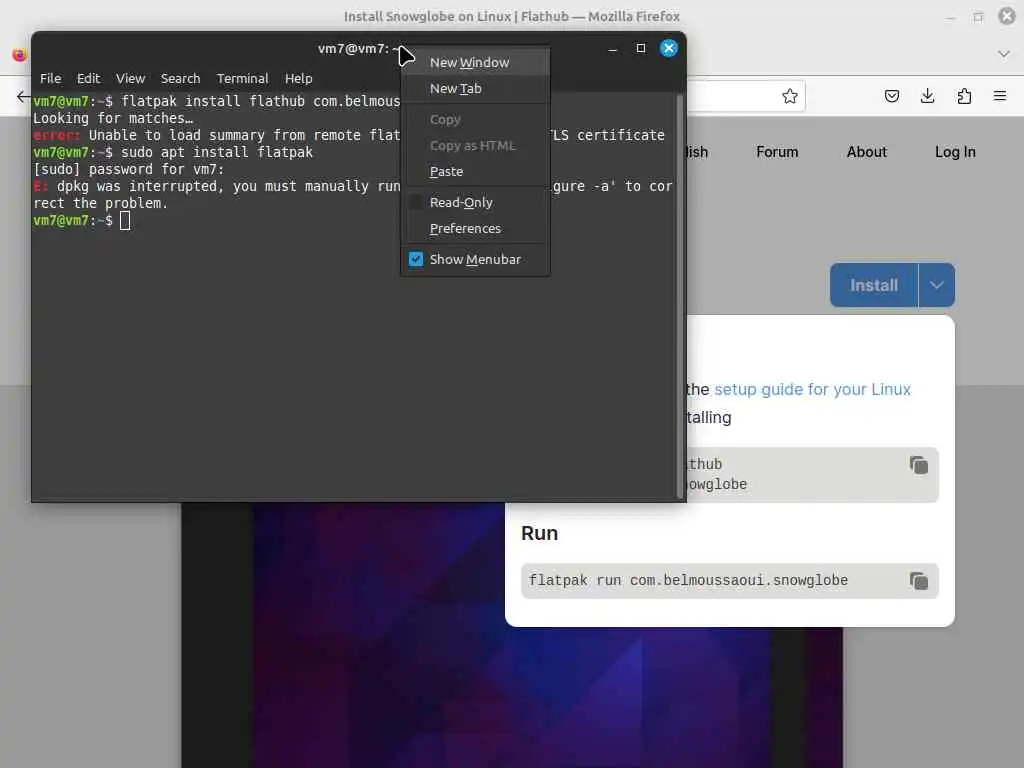Screen dimensions: 1024x768
Task: Click the terminal vertical scrollbar
Action: (x=680, y=295)
